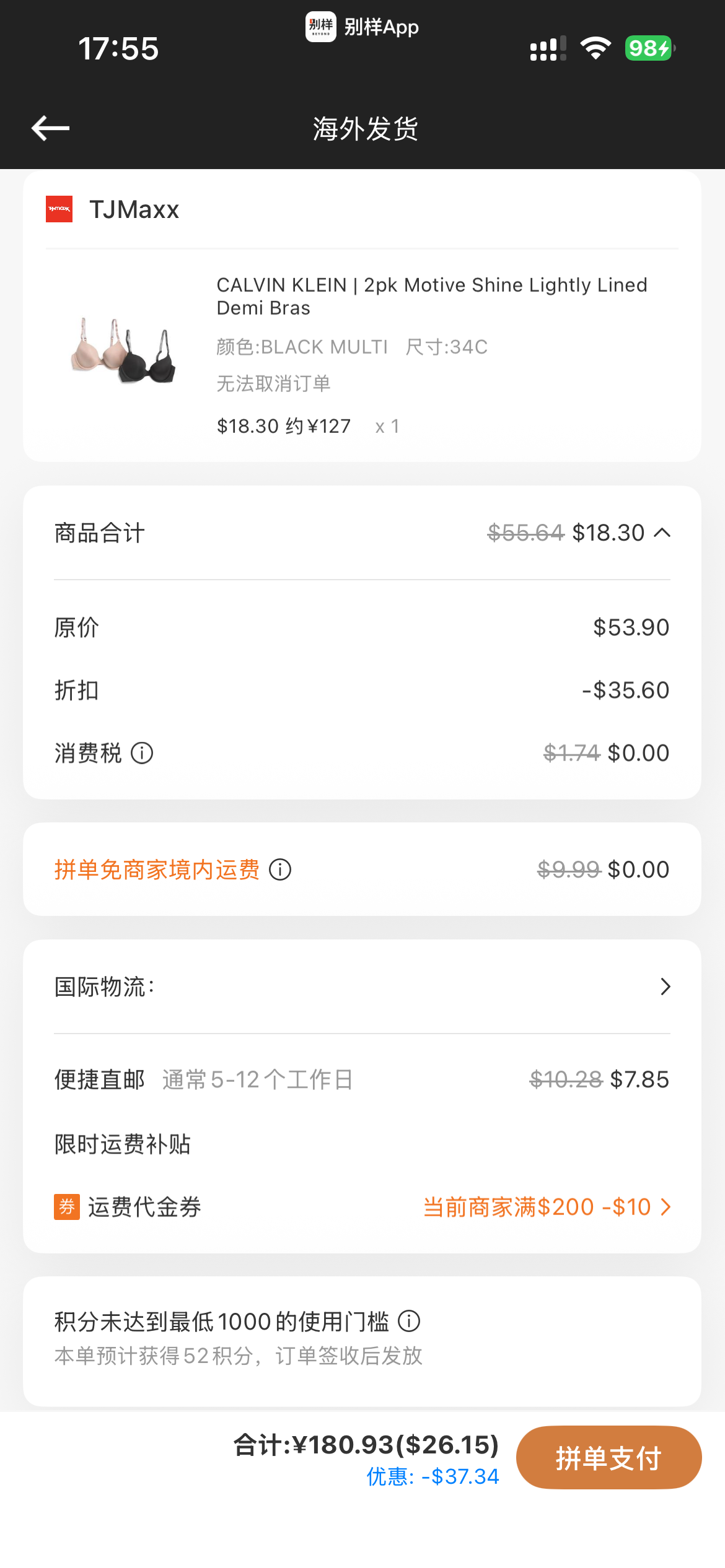Image resolution: width=725 pixels, height=1568 pixels.
Task: Tap the 拼单免商家境内运费 label
Action: [x=157, y=869]
